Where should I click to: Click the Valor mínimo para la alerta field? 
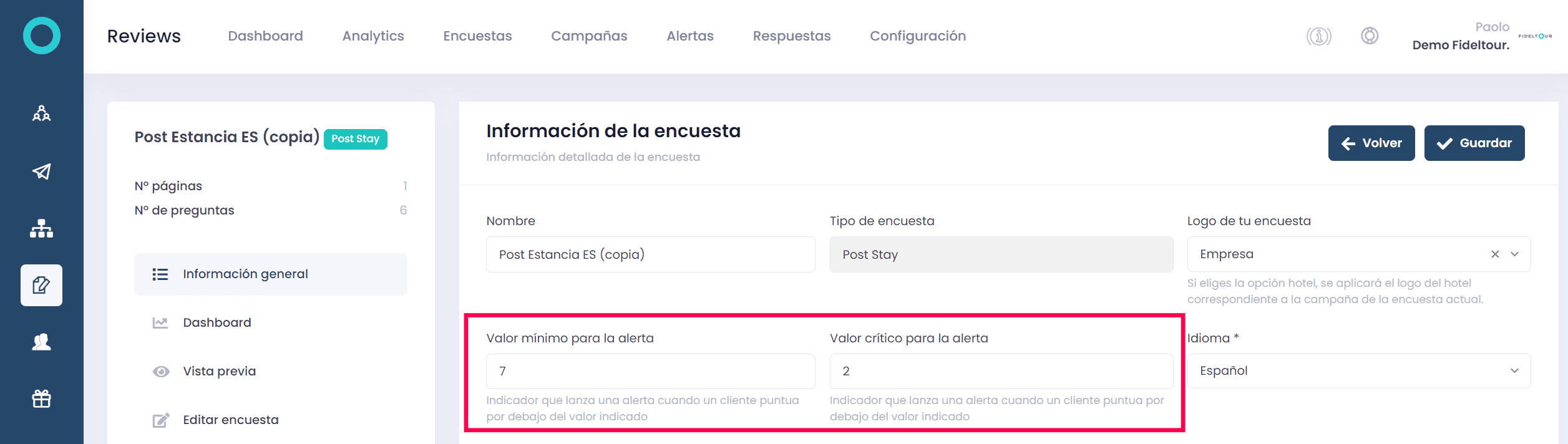coord(651,372)
